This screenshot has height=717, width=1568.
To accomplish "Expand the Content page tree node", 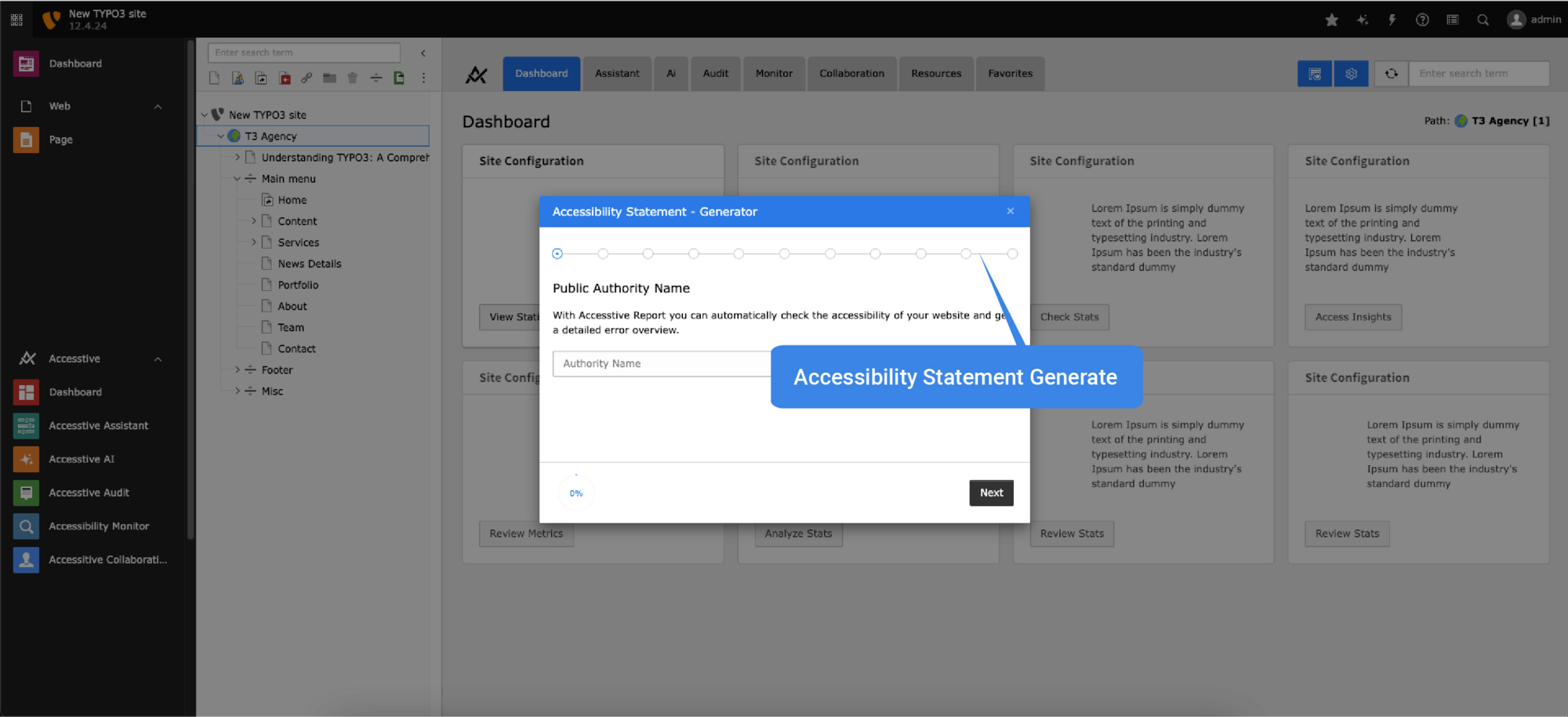I will click(253, 220).
